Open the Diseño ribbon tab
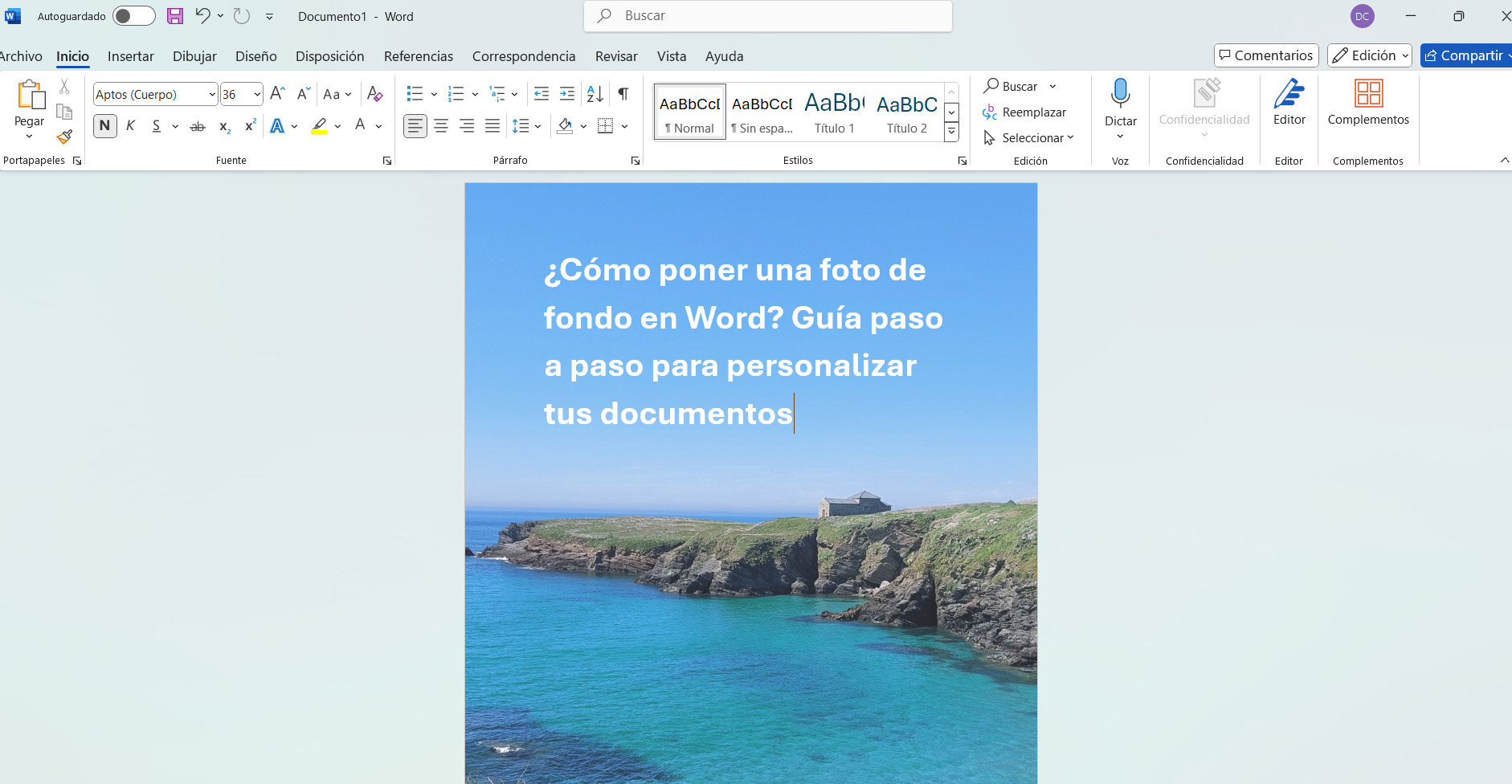This screenshot has width=1512, height=784. tap(255, 55)
